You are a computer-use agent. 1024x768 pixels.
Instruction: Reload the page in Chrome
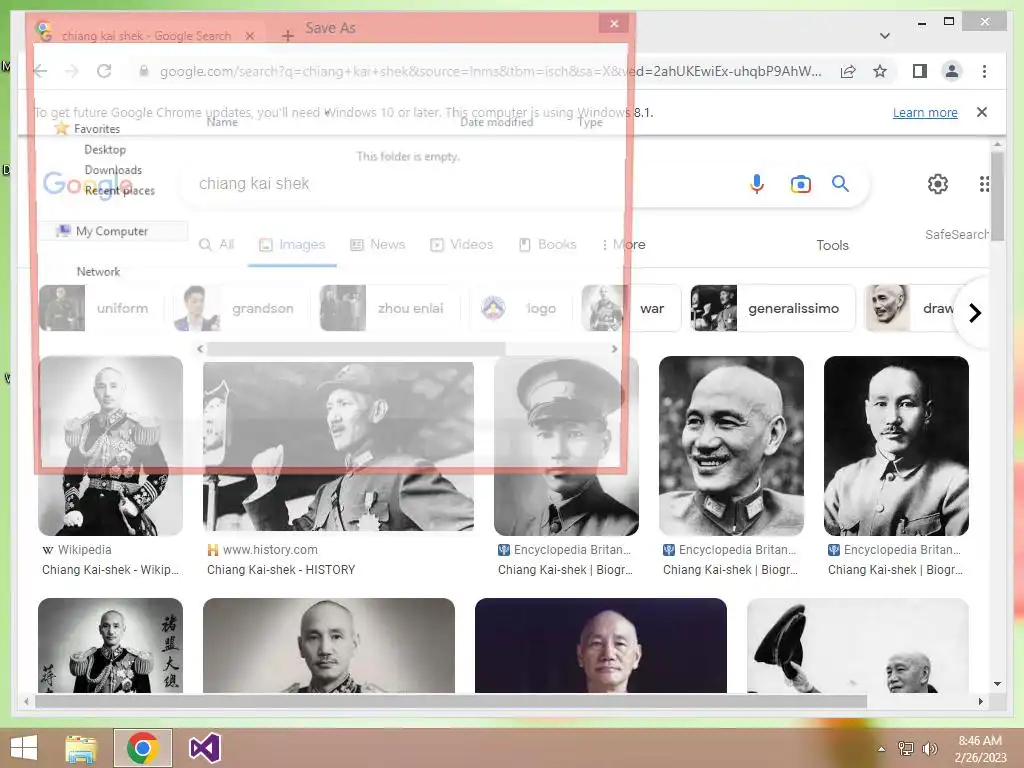click(x=104, y=71)
